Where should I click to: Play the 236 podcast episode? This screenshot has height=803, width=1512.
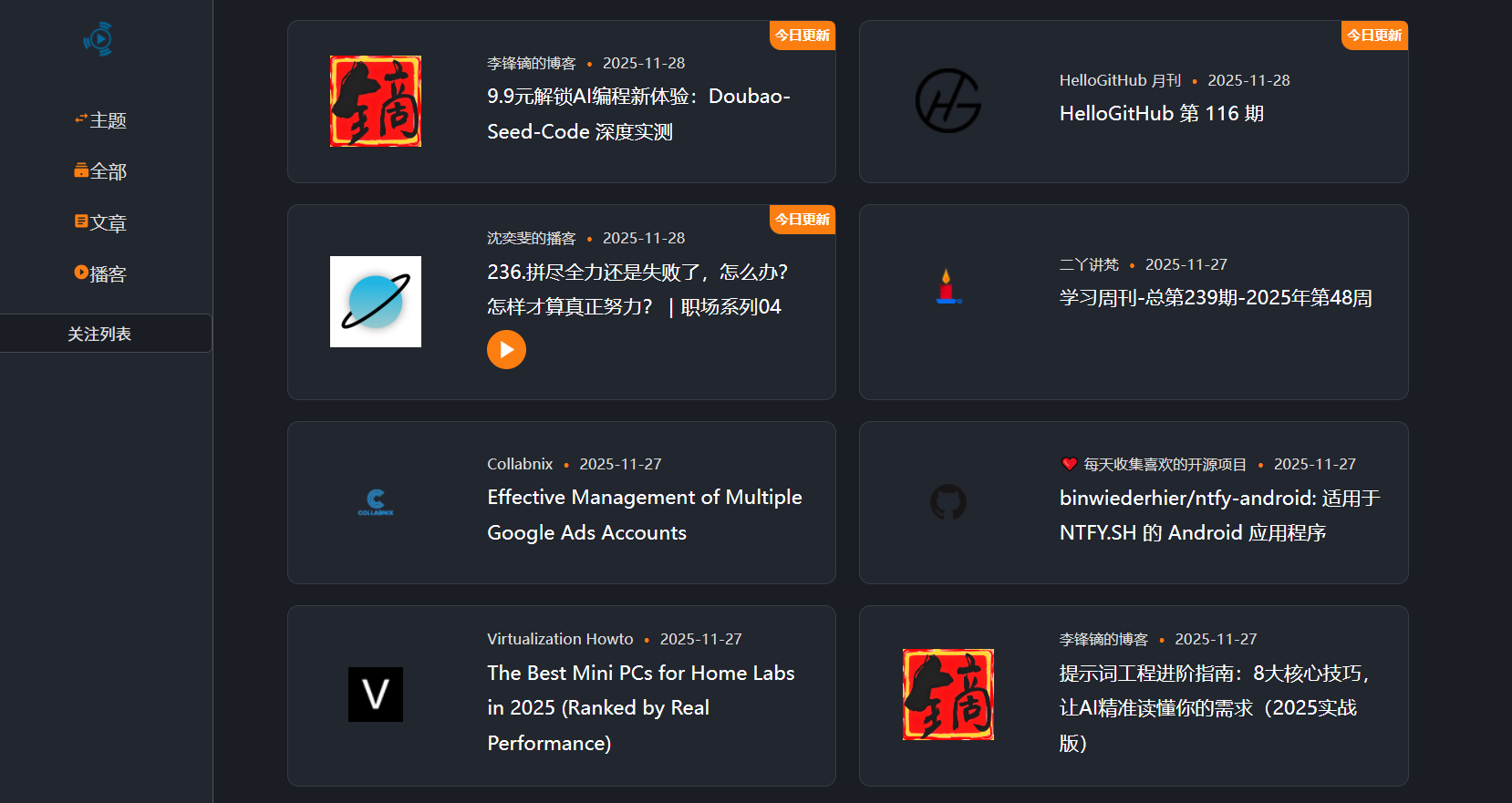(x=506, y=350)
